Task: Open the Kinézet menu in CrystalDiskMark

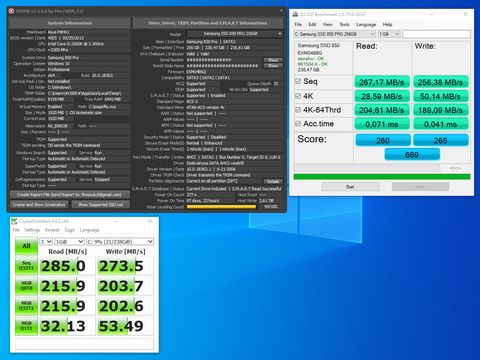Action: click(52, 230)
